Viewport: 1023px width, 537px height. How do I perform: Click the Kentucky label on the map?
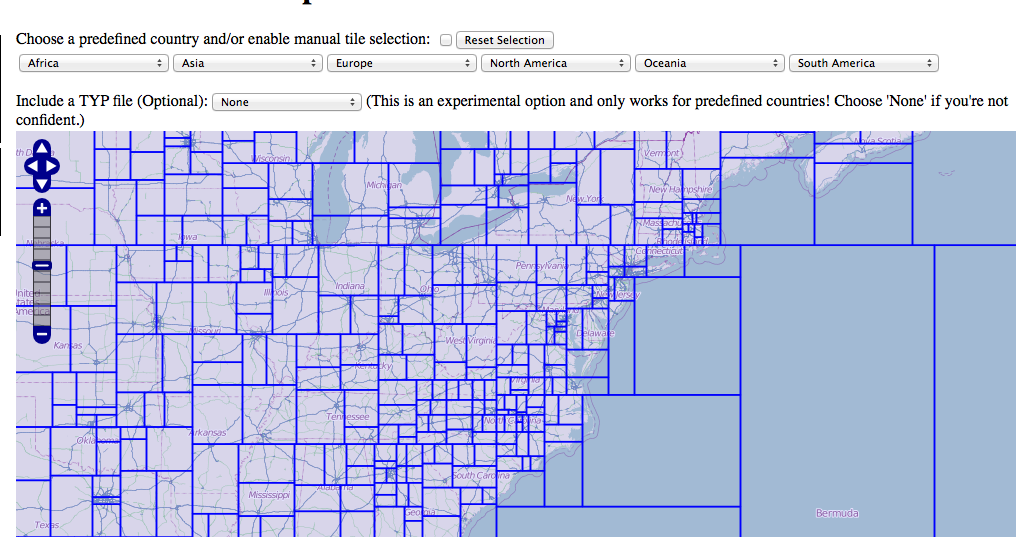point(374,366)
